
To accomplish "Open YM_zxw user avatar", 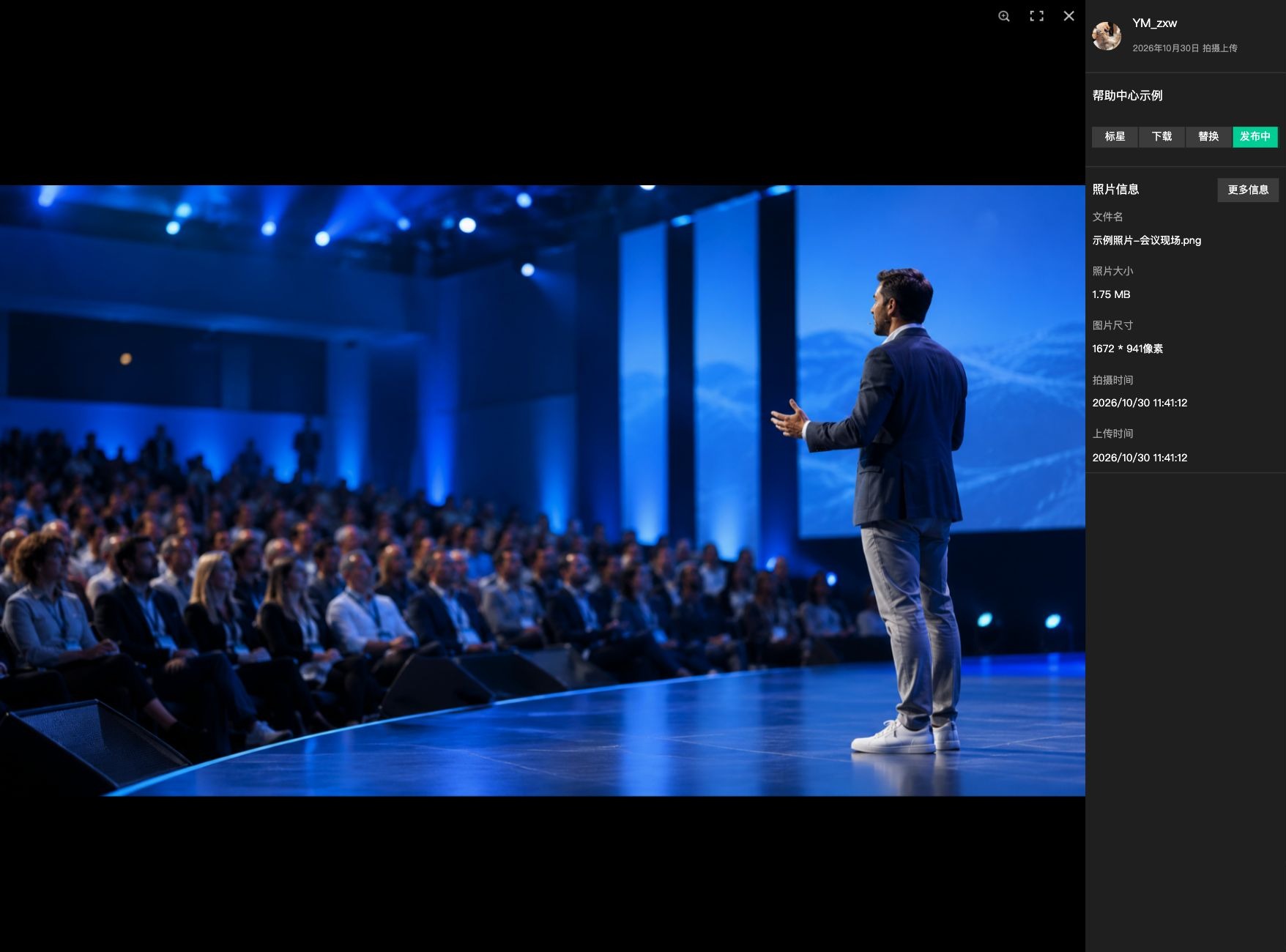I will click(1107, 36).
